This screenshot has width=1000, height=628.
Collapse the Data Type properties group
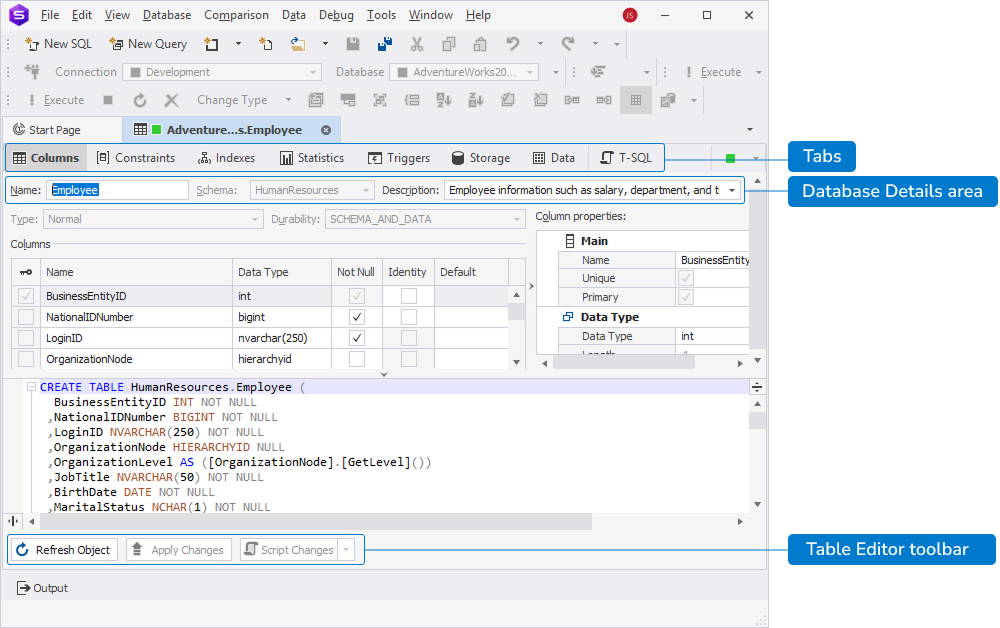[x=568, y=317]
